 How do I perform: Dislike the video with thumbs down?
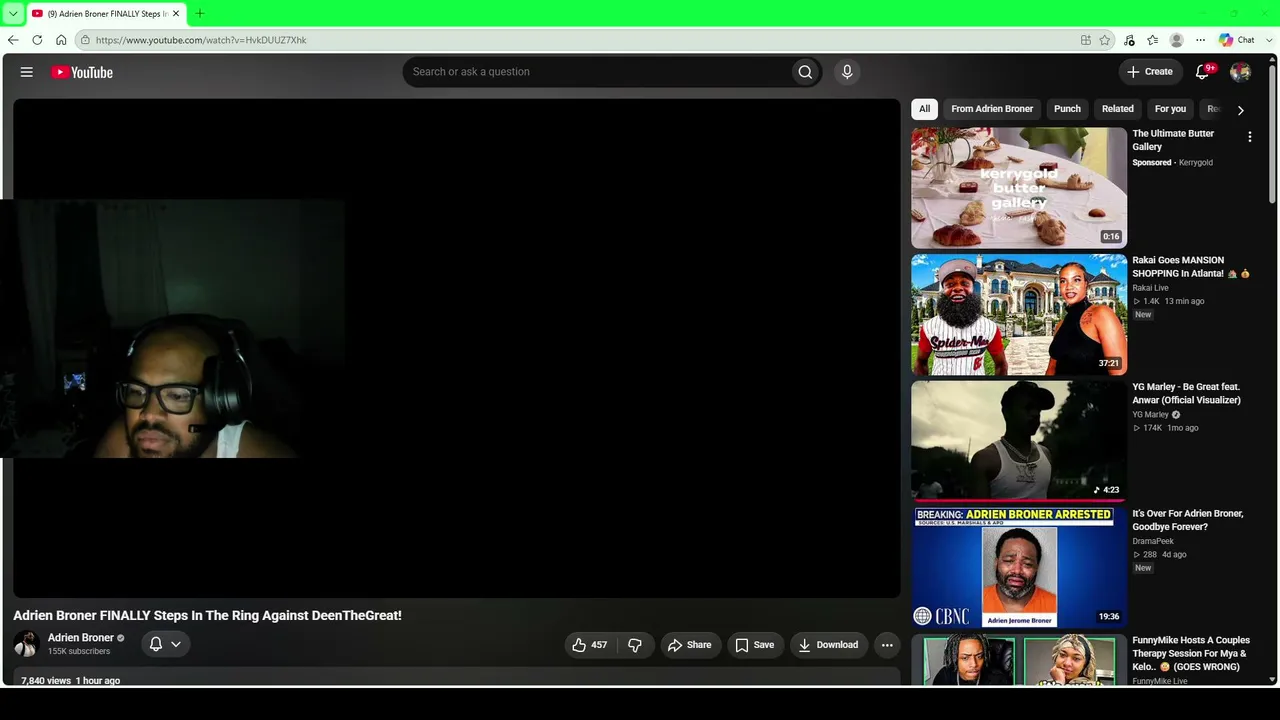[x=635, y=645]
